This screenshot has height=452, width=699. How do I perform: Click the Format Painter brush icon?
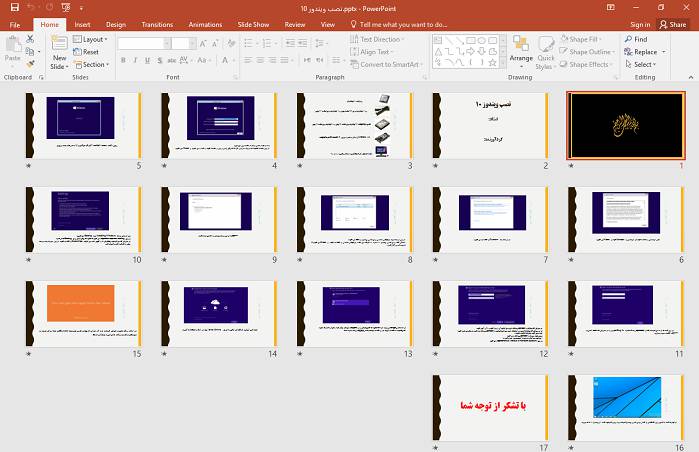[30, 63]
